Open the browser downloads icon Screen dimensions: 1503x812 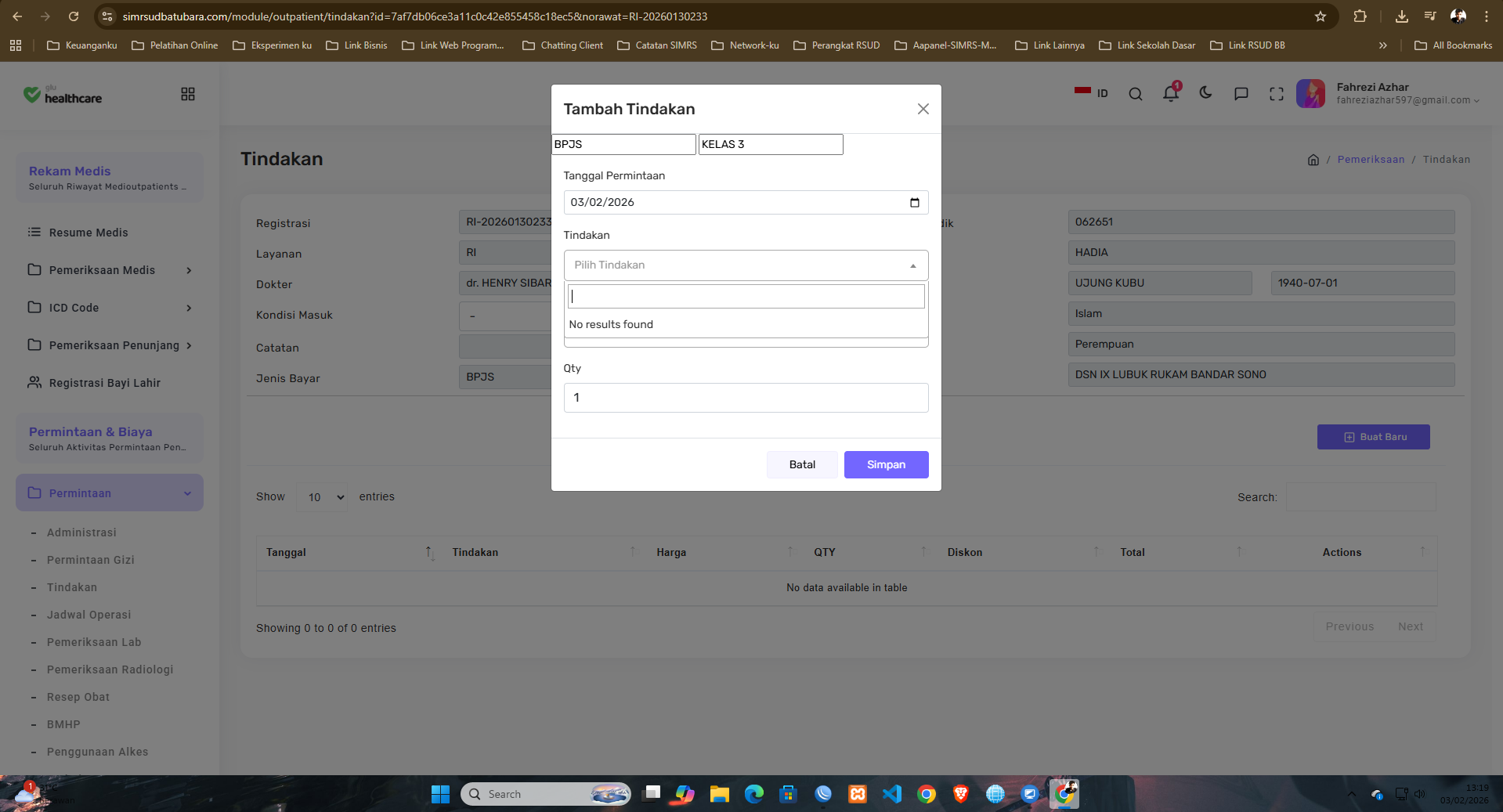click(1402, 16)
